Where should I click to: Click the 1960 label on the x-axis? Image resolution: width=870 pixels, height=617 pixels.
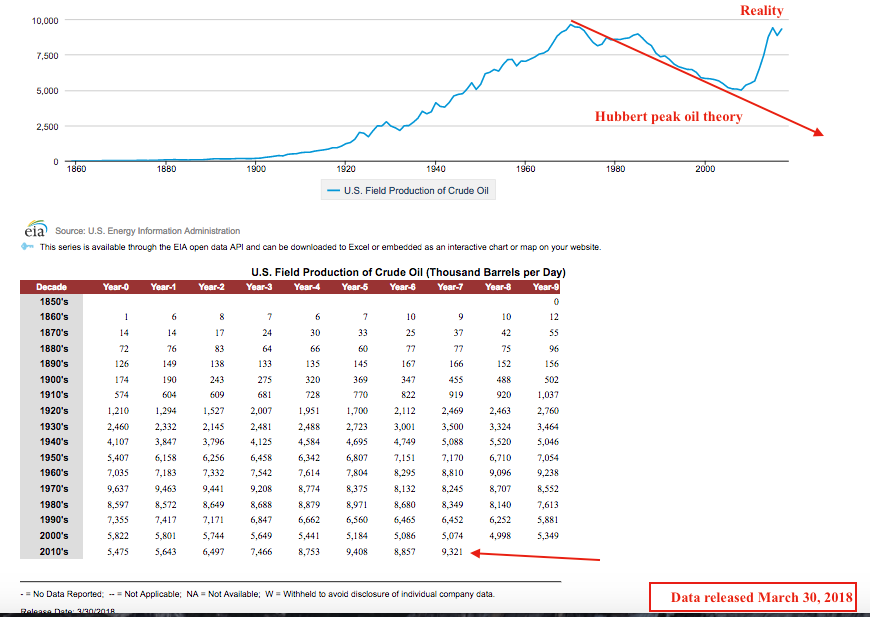point(524,169)
